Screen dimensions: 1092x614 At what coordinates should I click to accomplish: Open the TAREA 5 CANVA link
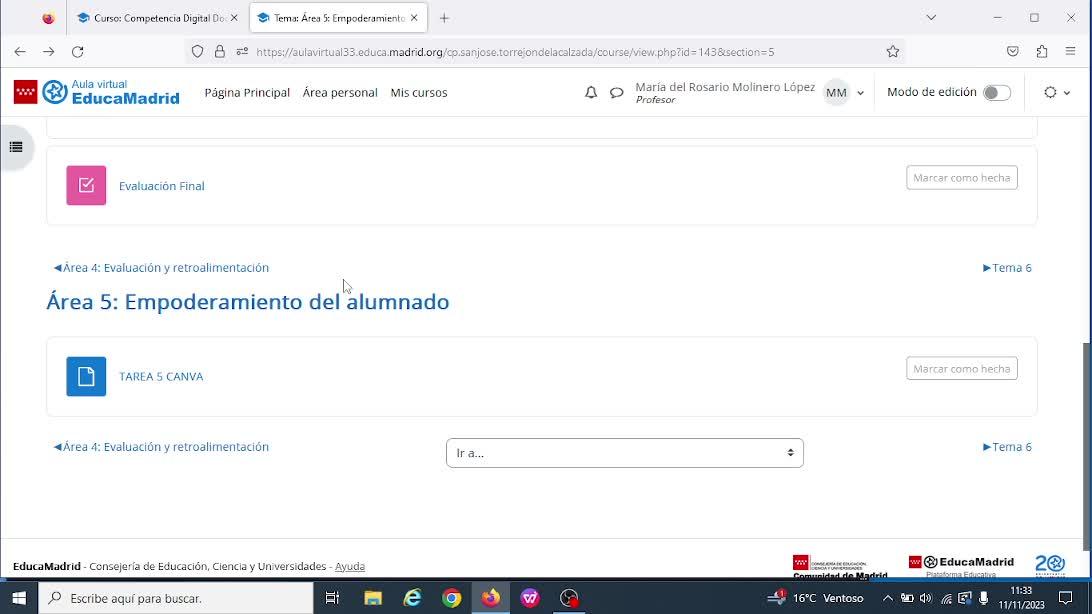pos(161,377)
